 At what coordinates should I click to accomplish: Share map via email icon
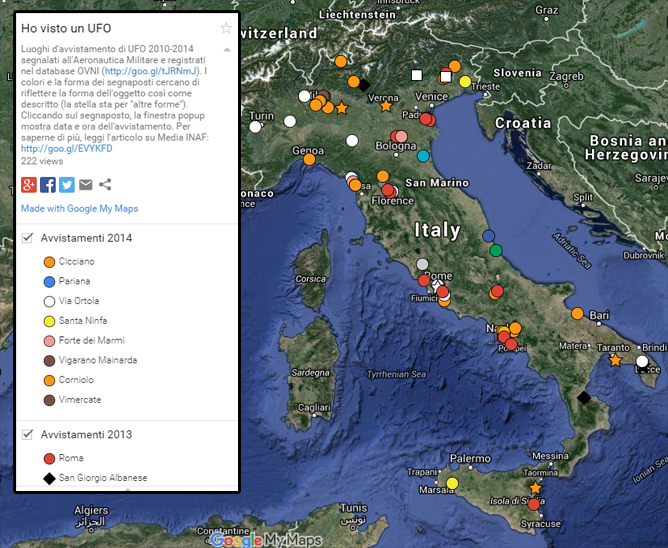tap(86, 184)
